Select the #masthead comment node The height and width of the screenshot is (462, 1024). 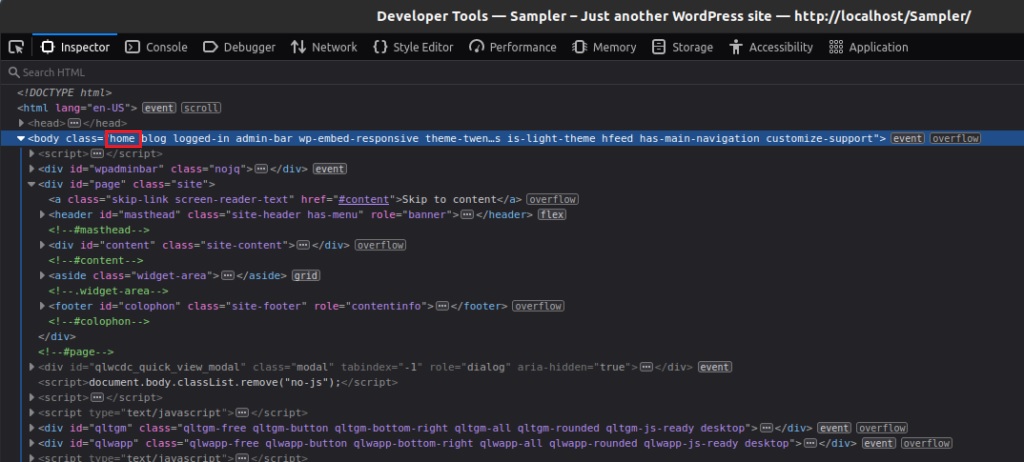tap(99, 230)
